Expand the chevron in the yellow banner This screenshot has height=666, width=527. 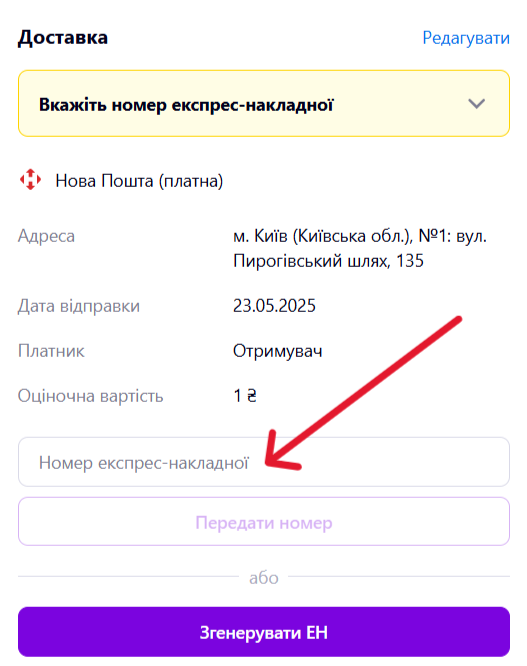click(x=476, y=104)
